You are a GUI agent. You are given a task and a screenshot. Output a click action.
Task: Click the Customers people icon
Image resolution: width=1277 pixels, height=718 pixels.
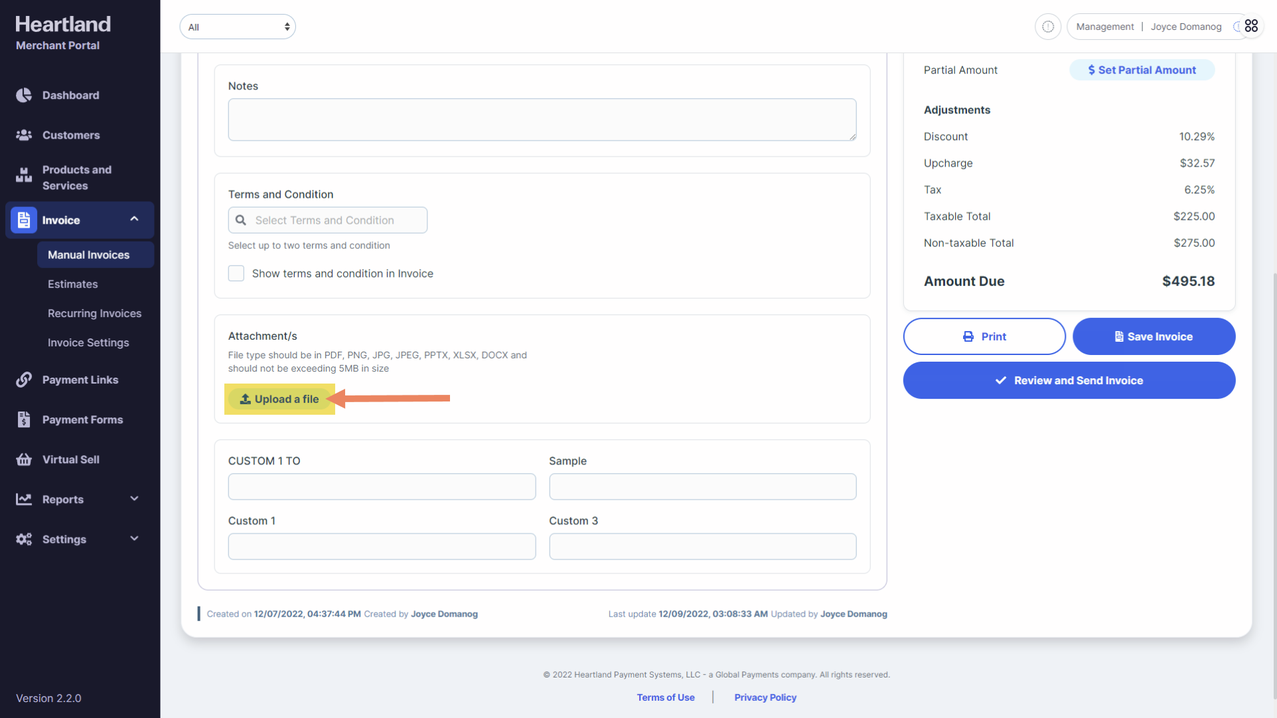(24, 135)
